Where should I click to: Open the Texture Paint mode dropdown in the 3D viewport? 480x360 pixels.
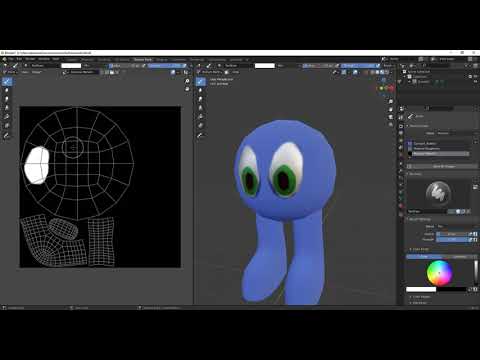(210, 72)
